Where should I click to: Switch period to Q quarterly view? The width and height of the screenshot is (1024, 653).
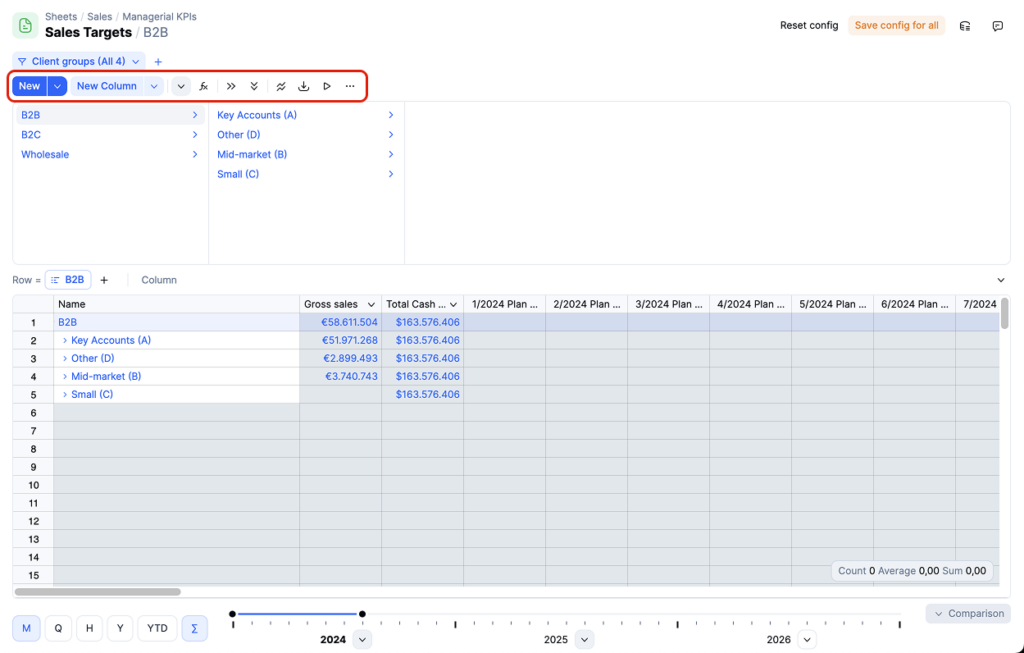pos(58,628)
